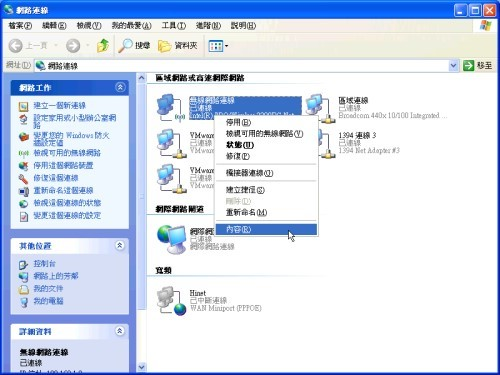Open the Edit (編輯) menu
500x375 pixels.
click(54, 26)
